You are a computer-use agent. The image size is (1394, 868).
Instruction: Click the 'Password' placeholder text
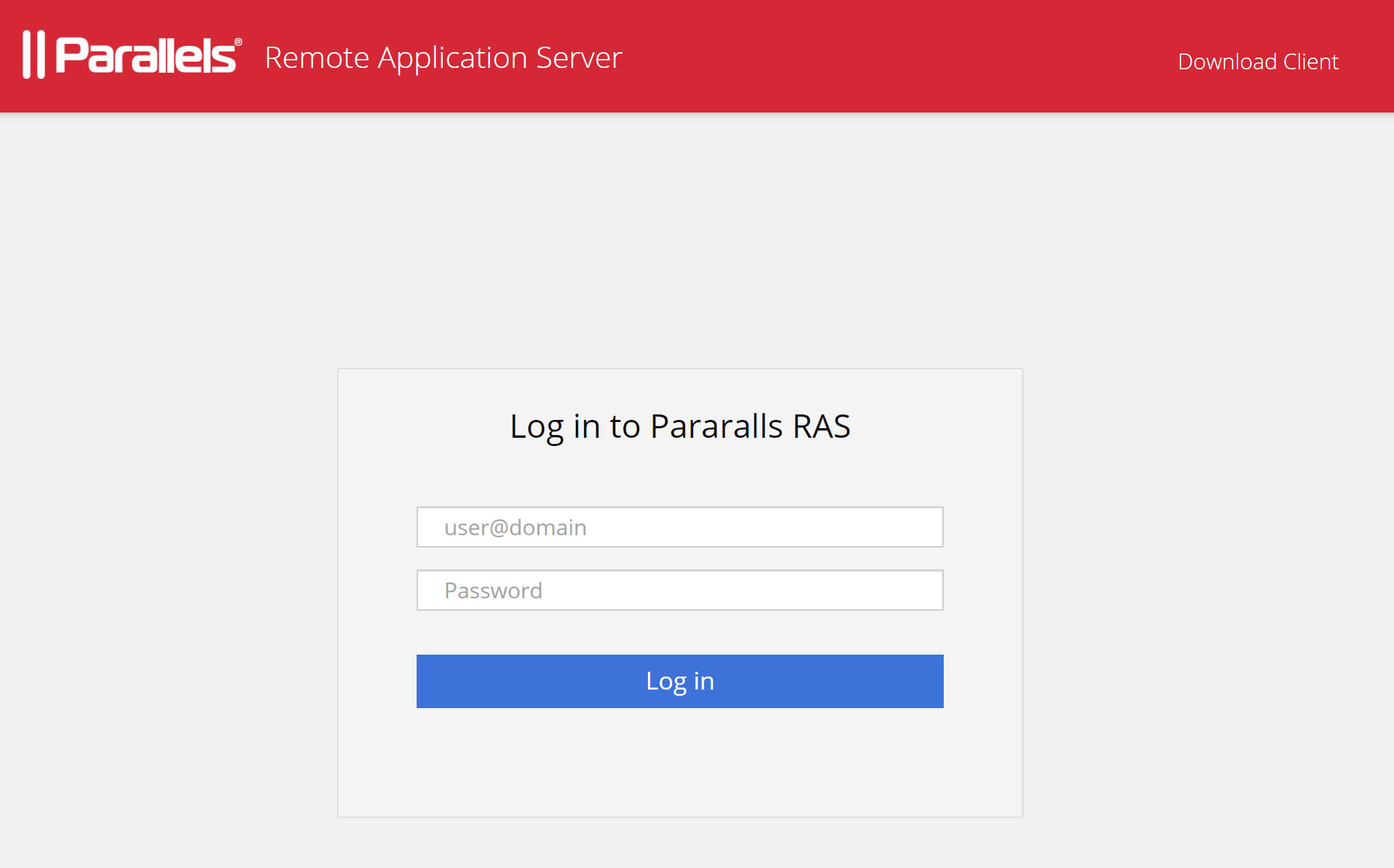click(493, 591)
